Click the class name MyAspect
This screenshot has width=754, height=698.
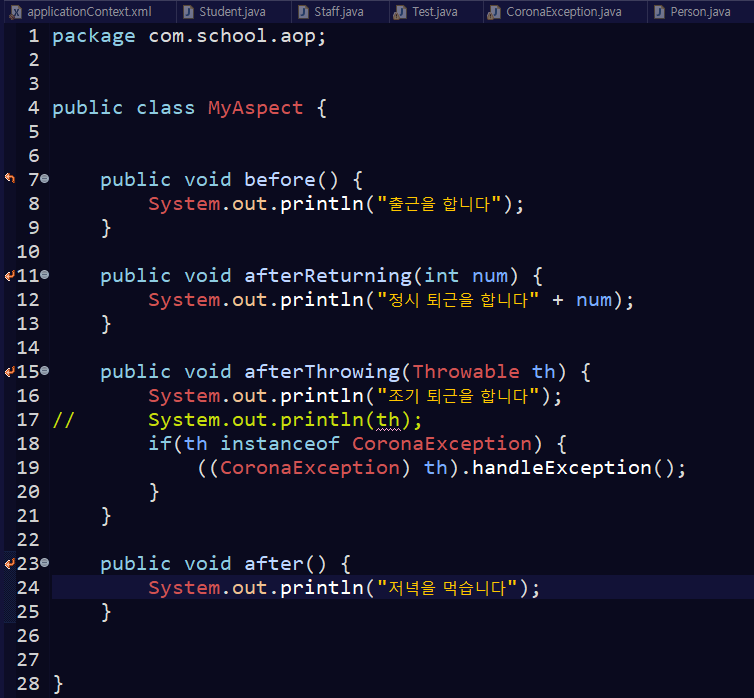[255, 108]
